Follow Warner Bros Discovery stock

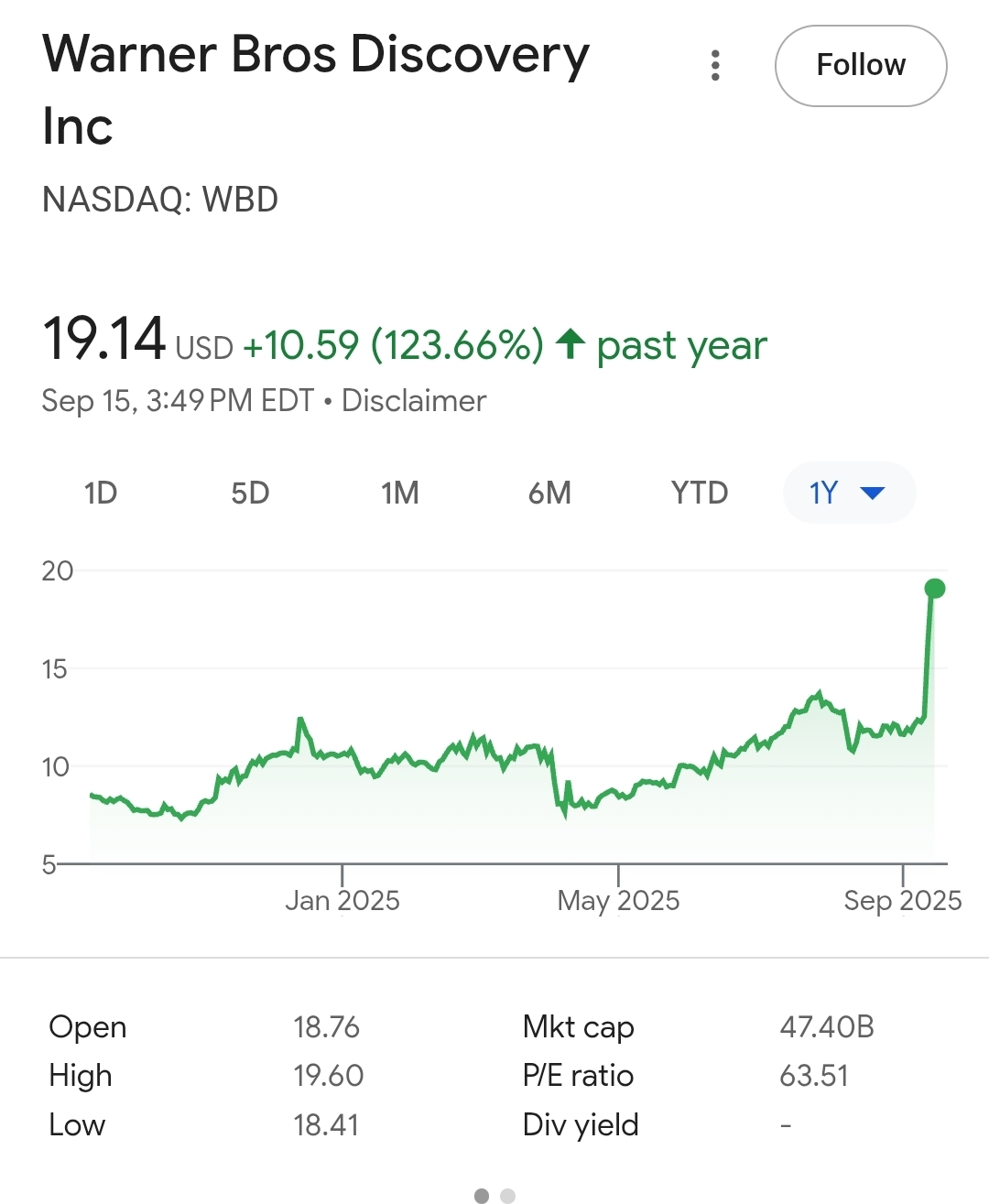pos(861,66)
